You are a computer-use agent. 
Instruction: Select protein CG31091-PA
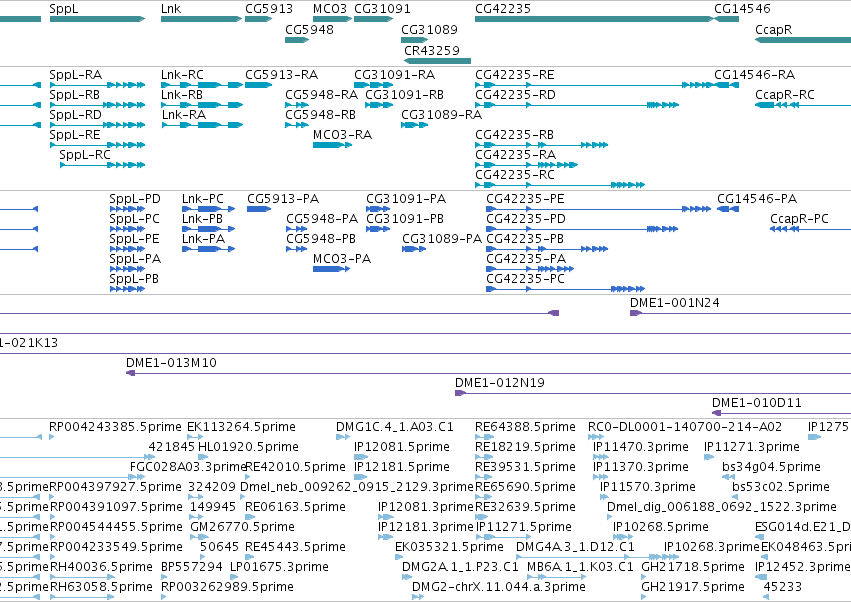click(406, 199)
